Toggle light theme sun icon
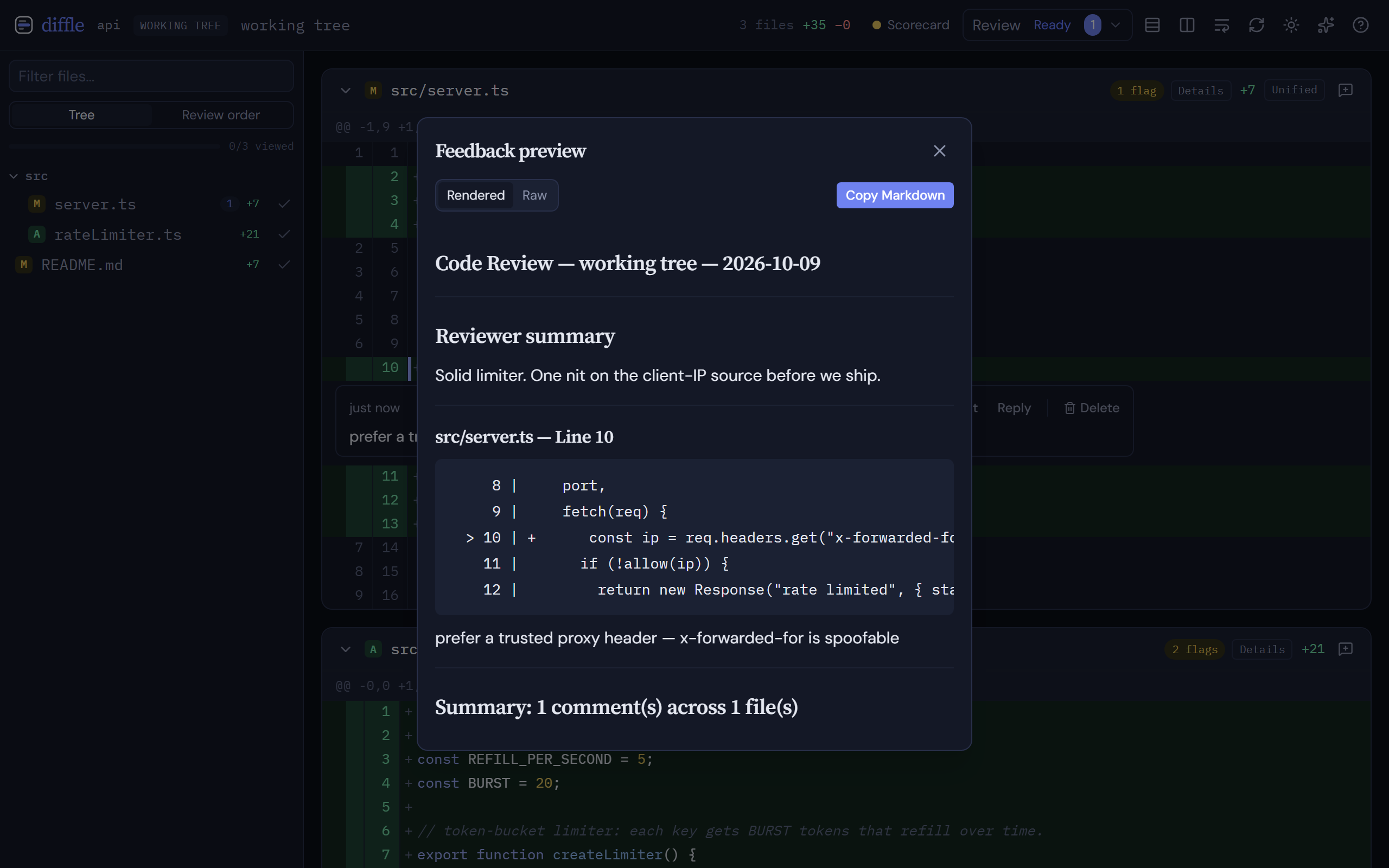The height and width of the screenshot is (868, 1389). pos(1291,25)
